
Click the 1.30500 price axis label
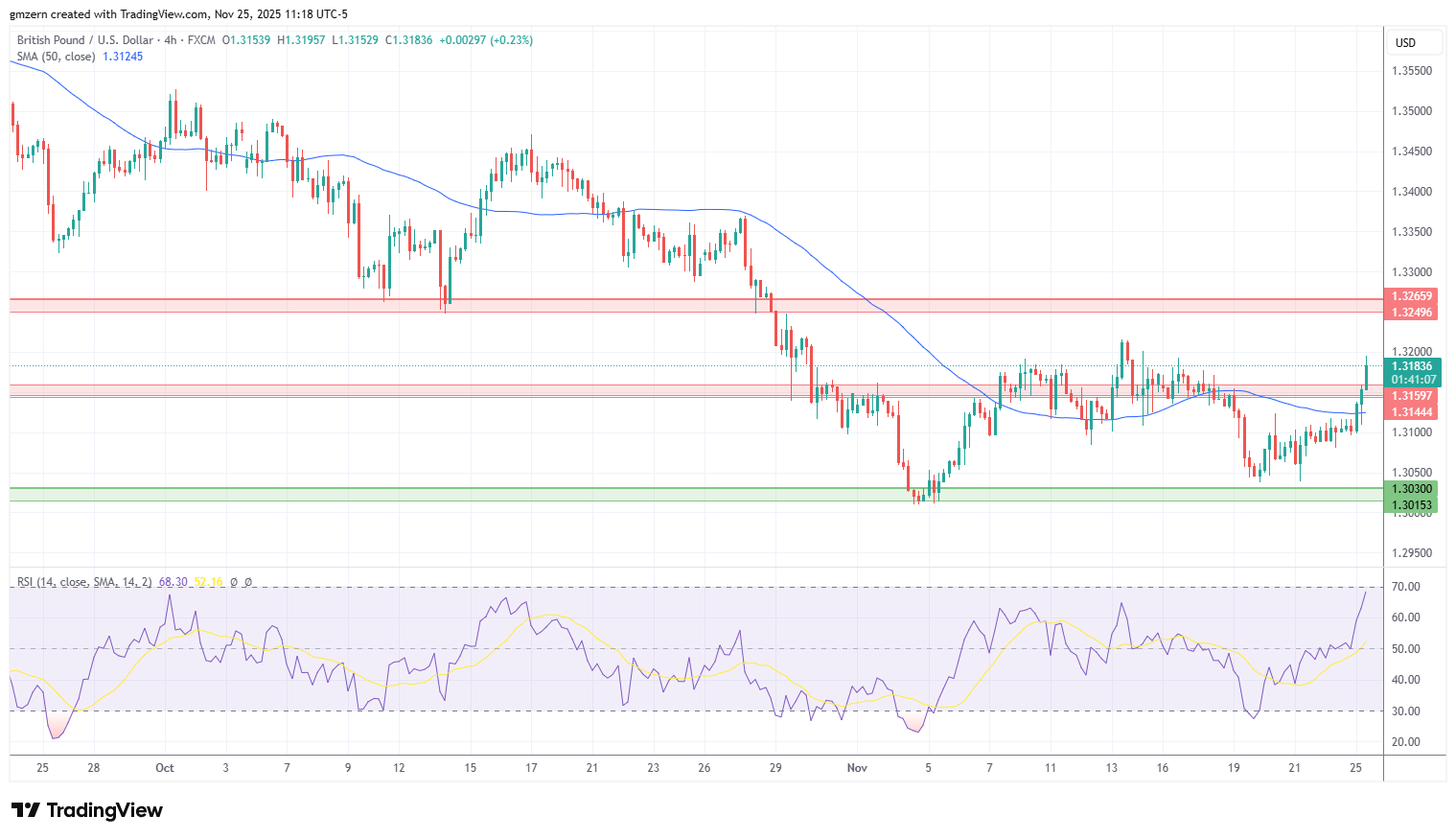(1412, 473)
